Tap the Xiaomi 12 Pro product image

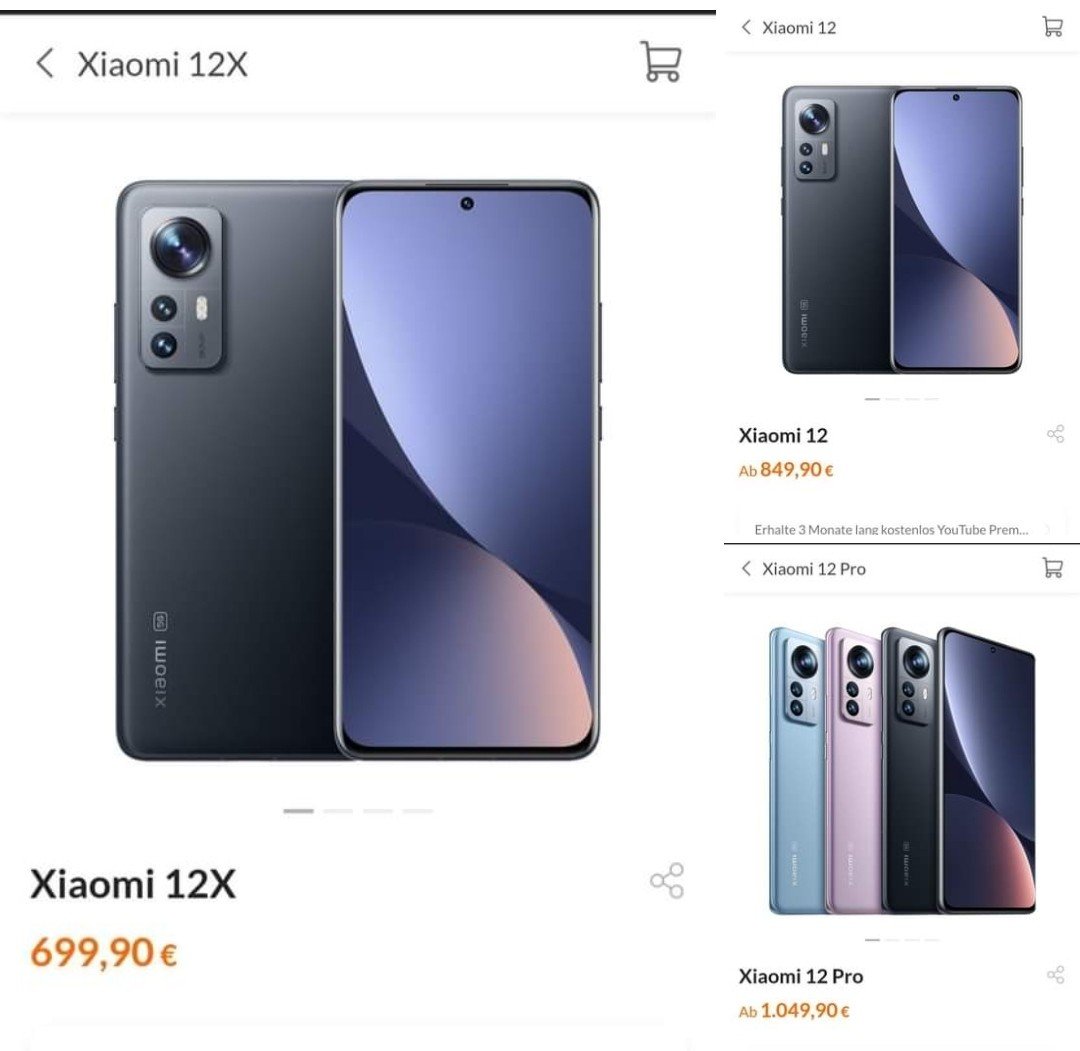pos(902,771)
